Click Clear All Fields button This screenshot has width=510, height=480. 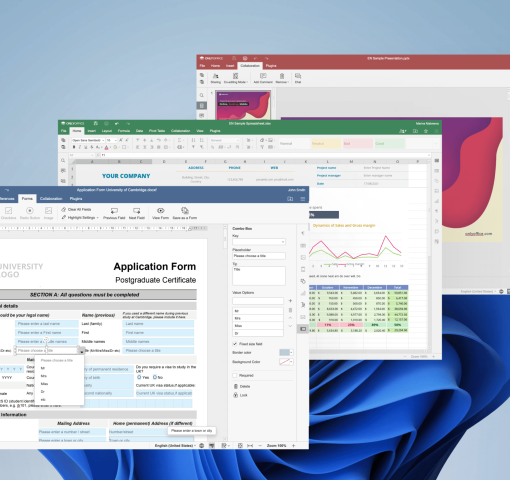coord(76,209)
